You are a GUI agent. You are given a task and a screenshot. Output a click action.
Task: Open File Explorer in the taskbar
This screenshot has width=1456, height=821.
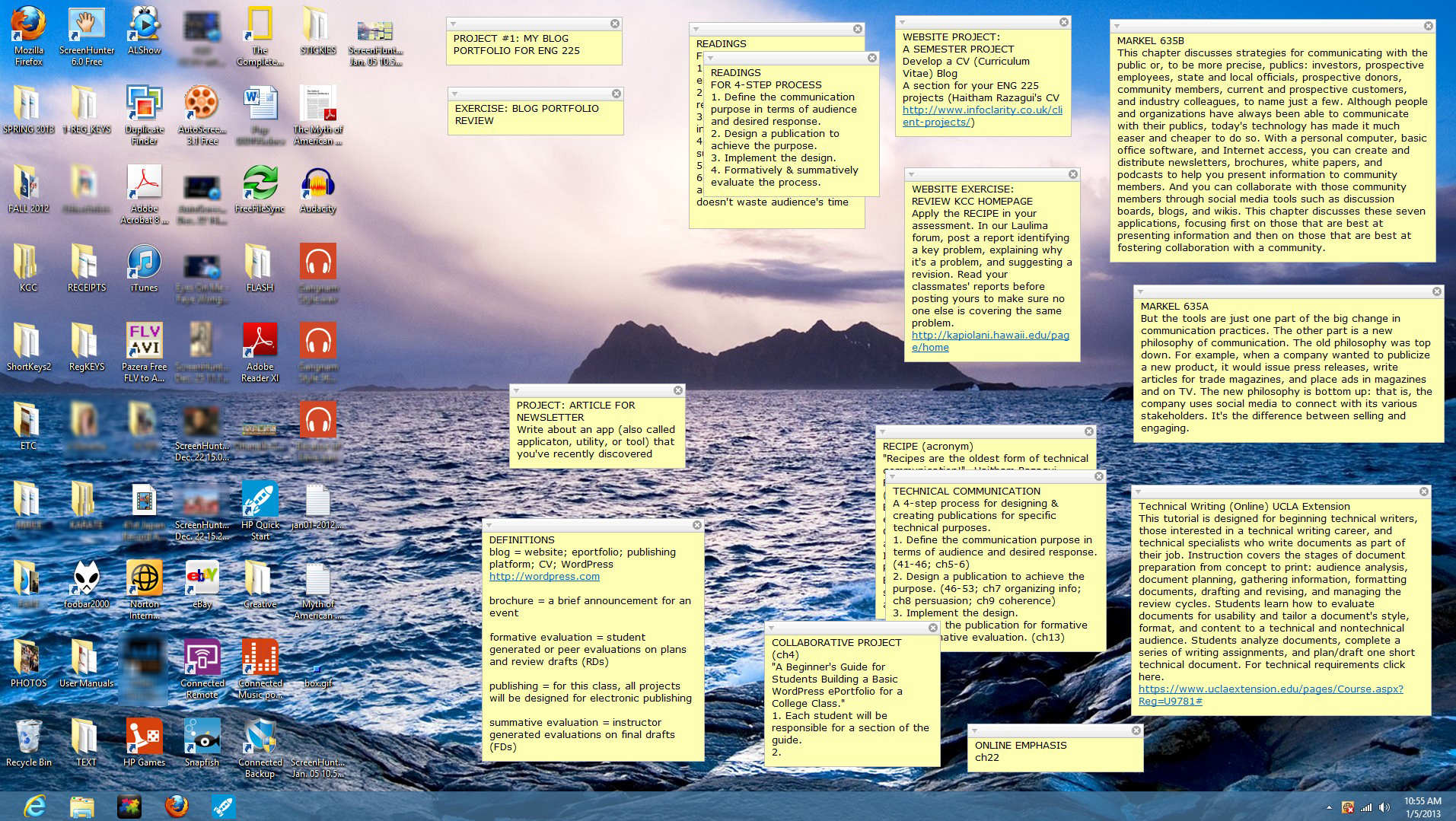81,806
